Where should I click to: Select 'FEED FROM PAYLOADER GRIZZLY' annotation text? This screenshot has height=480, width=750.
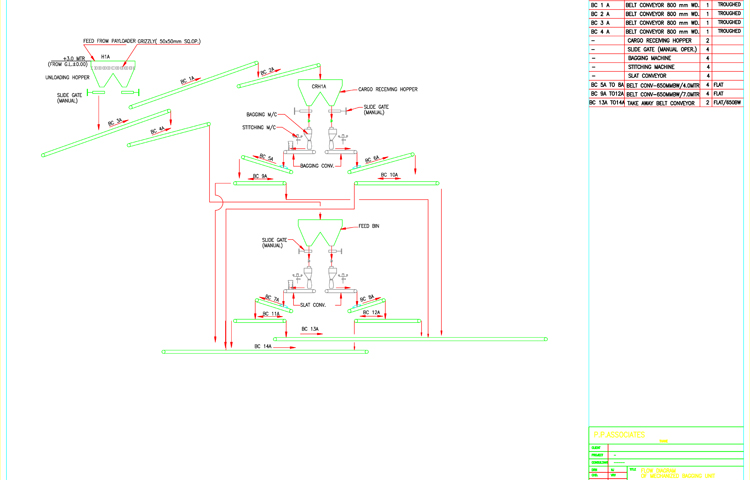pyautogui.click(x=141, y=41)
